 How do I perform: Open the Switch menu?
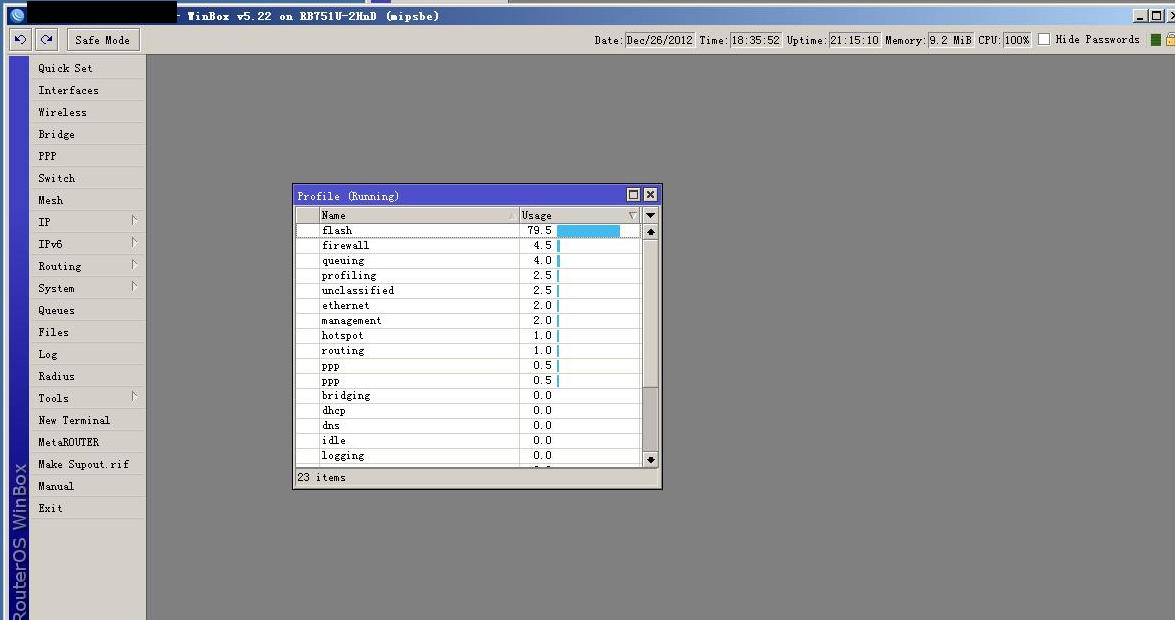click(87, 178)
